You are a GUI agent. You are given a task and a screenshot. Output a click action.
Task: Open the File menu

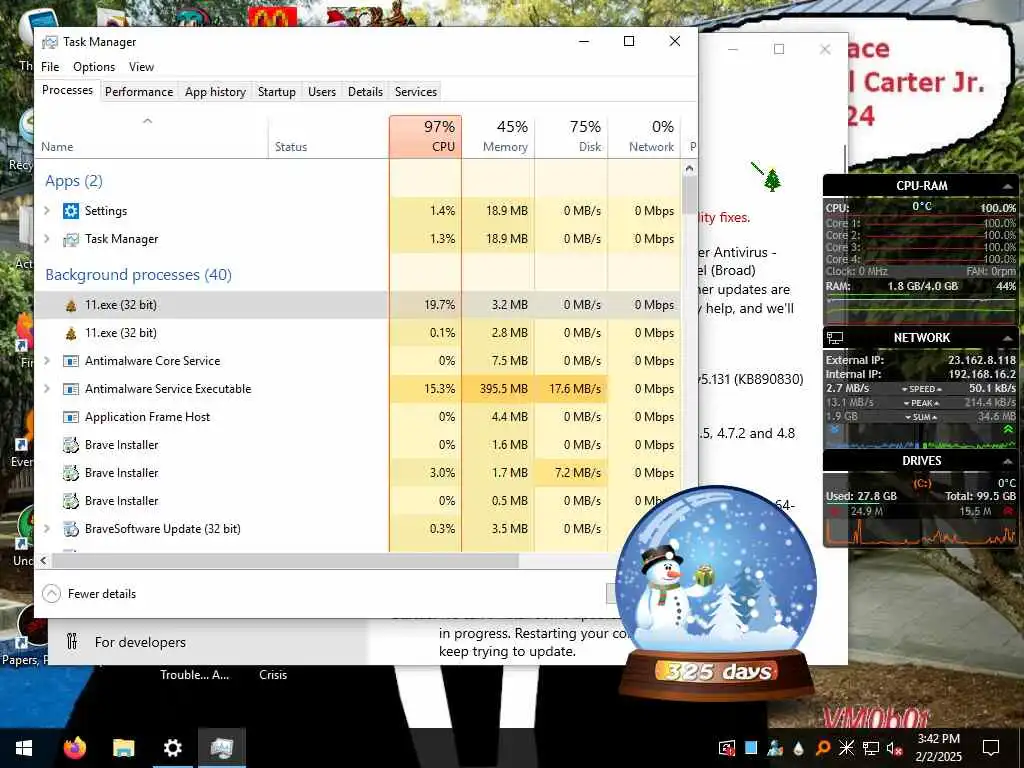50,67
